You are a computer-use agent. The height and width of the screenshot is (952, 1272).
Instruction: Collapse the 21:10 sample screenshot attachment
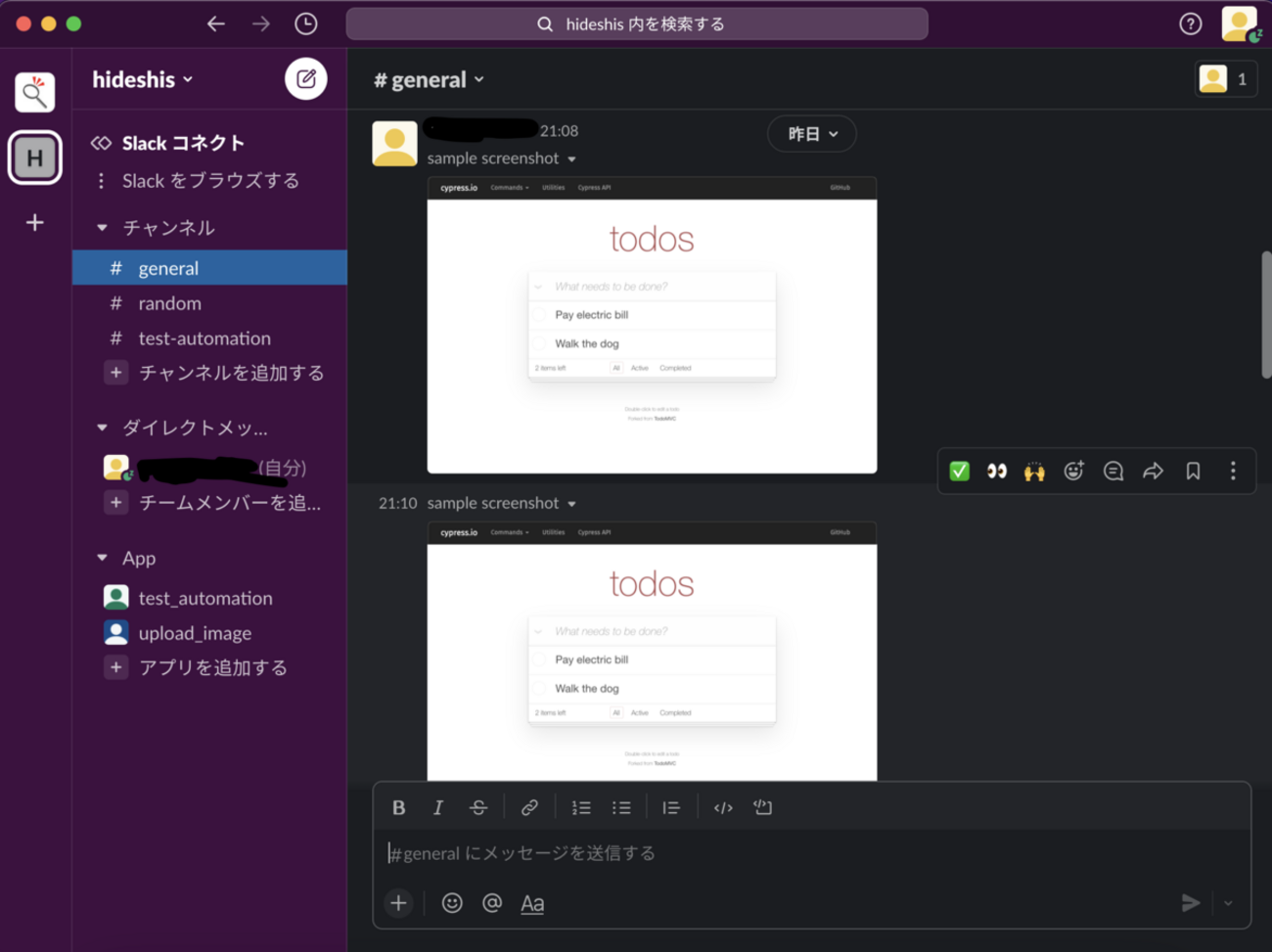(x=571, y=504)
